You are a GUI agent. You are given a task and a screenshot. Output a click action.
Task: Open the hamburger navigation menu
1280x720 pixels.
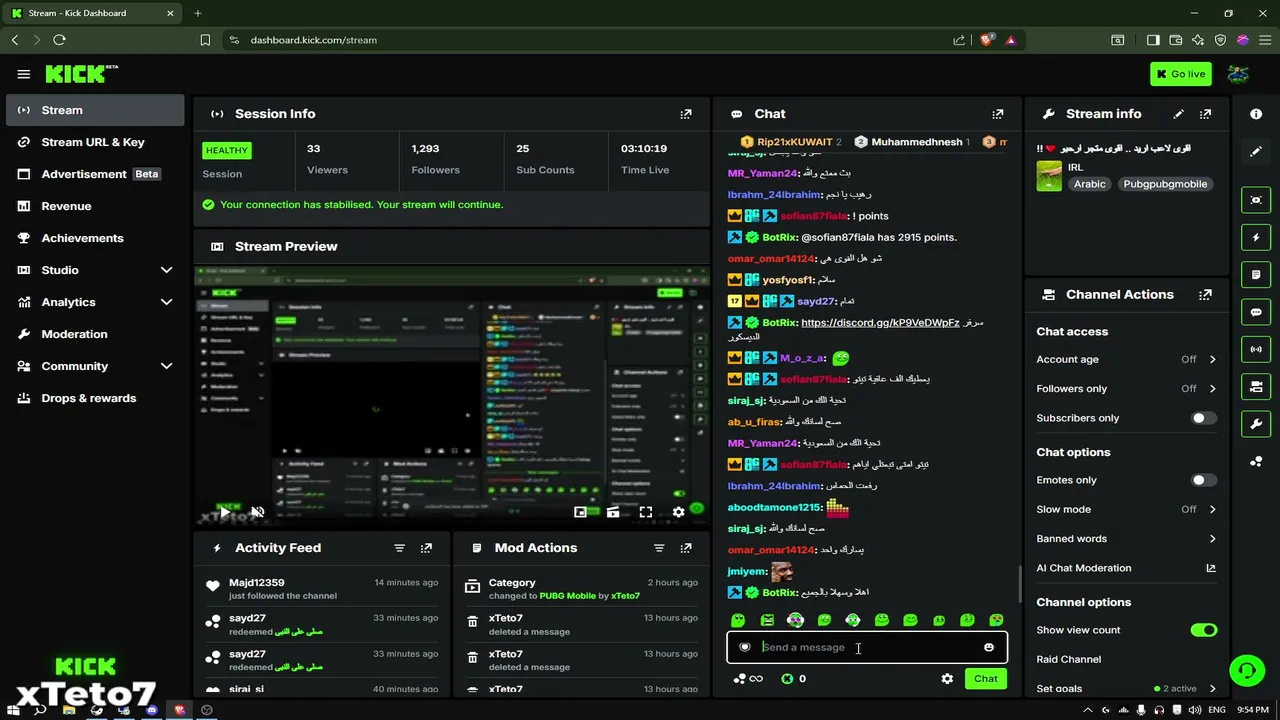pyautogui.click(x=24, y=74)
